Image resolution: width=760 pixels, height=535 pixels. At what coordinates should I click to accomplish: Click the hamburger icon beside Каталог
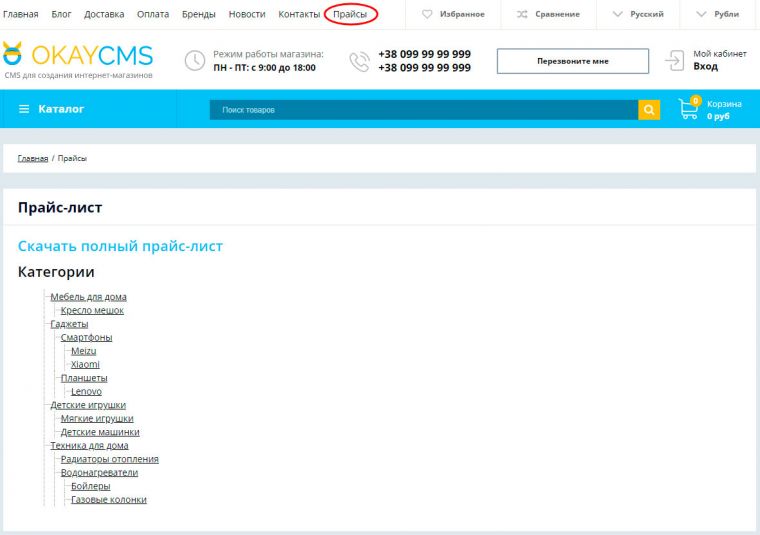24,109
